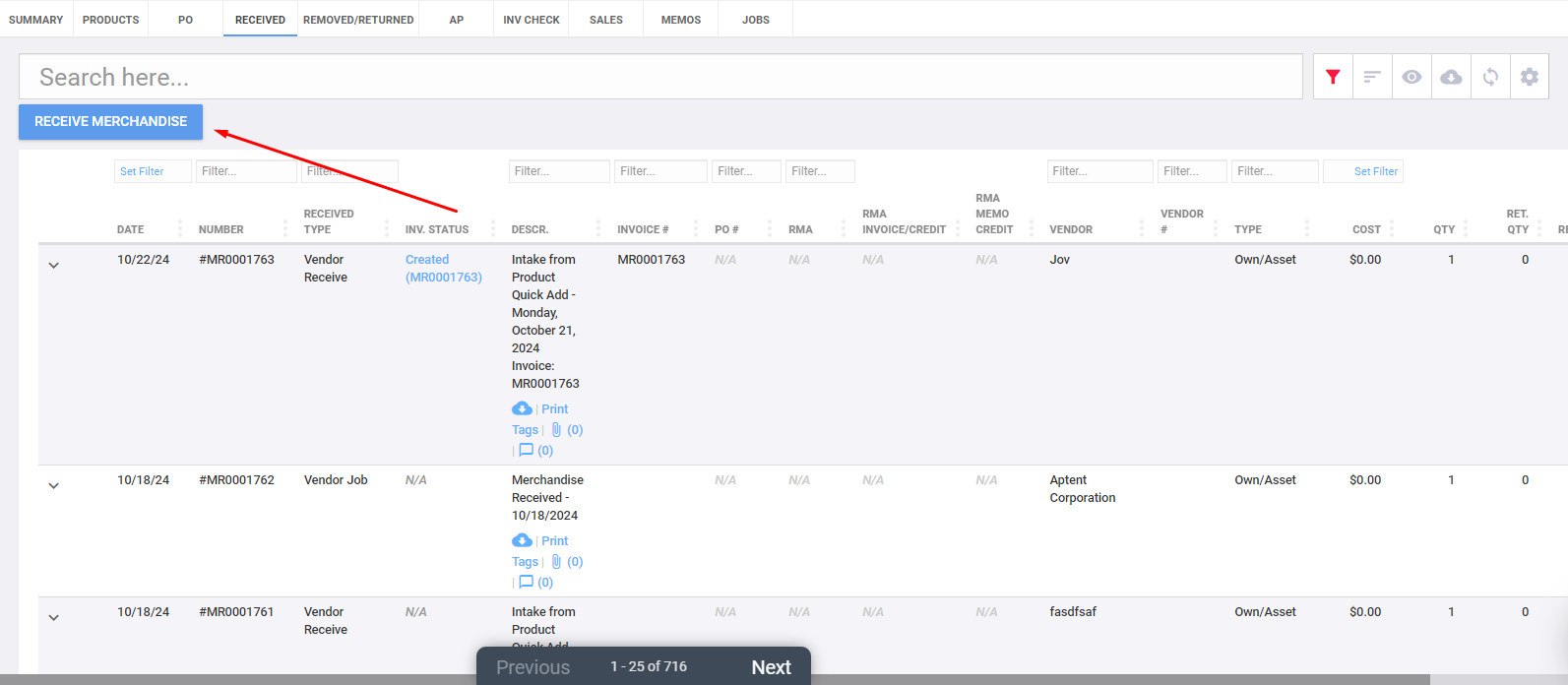
Task: Click paperclip attachment icon in MR0001762 row
Action: coord(556,562)
